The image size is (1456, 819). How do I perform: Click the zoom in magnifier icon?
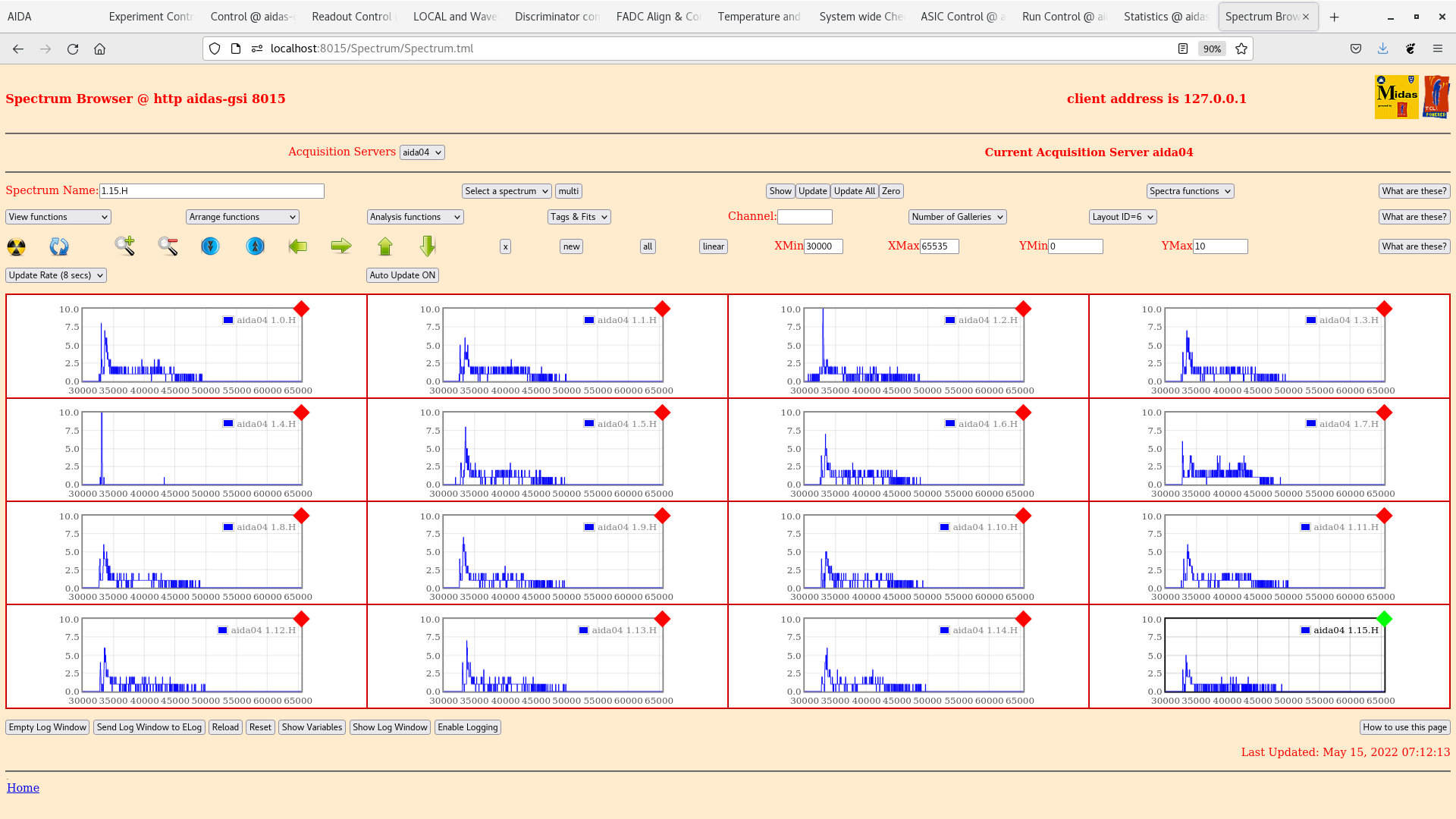(x=124, y=246)
